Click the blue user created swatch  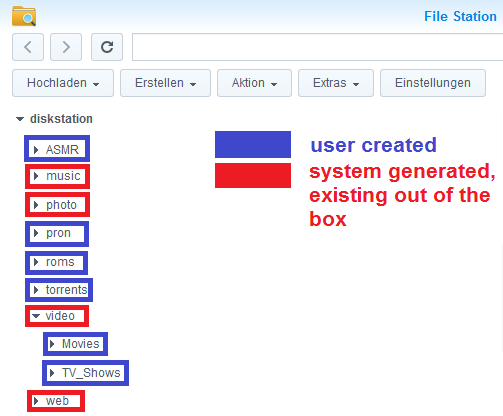pyautogui.click(x=253, y=144)
